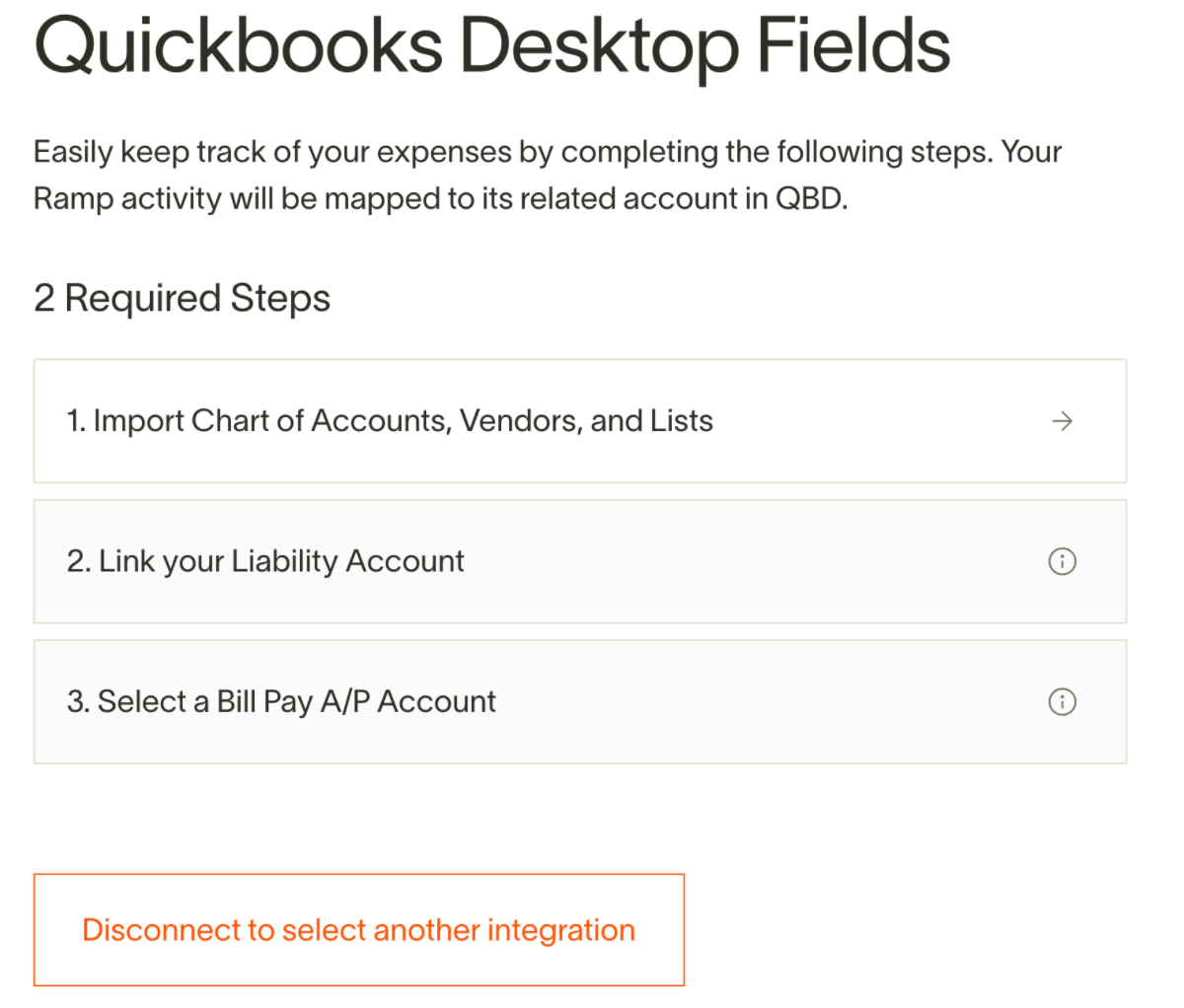The image size is (1184, 1008).
Task: Click the info icon beside Link your Liability Account
Action: (1062, 561)
